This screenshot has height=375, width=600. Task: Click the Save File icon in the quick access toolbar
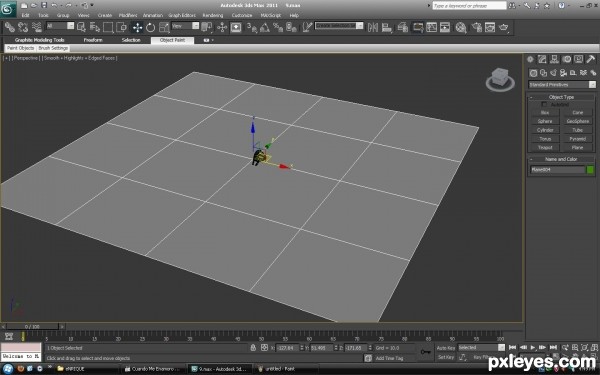click(x=44, y=5)
